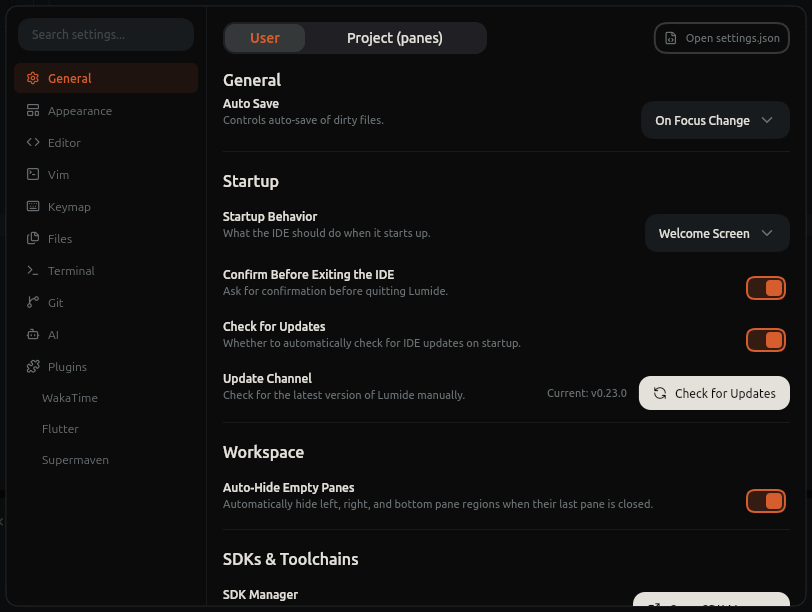Click the chevron next to On Focus Change
The height and width of the screenshot is (612, 812).
pos(767,120)
